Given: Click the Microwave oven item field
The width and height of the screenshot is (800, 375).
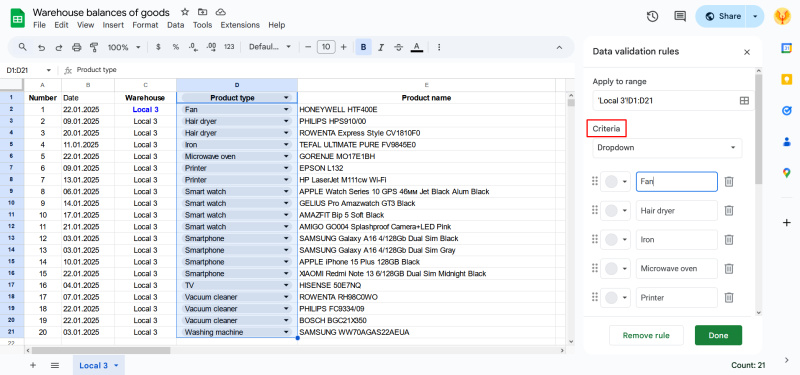Looking at the screenshot, I should pyautogui.click(x=677, y=268).
